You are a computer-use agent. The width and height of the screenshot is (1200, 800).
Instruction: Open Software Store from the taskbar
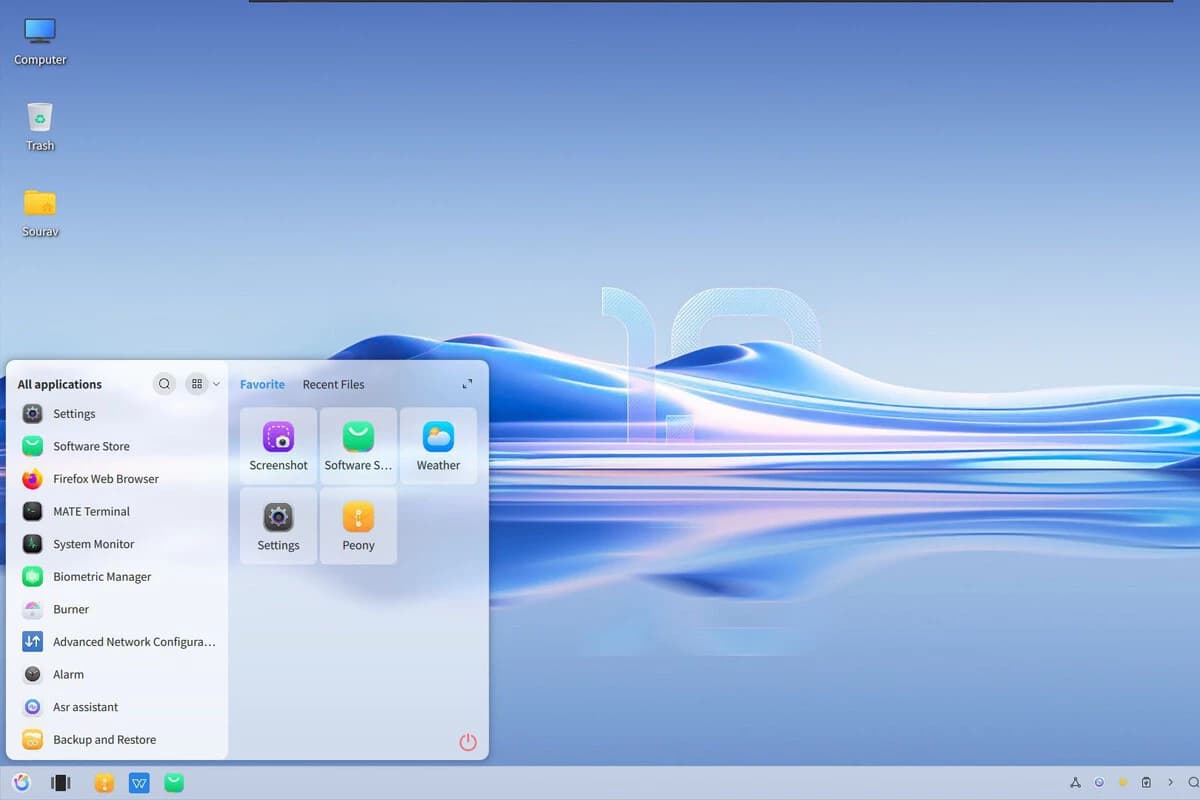[174, 783]
